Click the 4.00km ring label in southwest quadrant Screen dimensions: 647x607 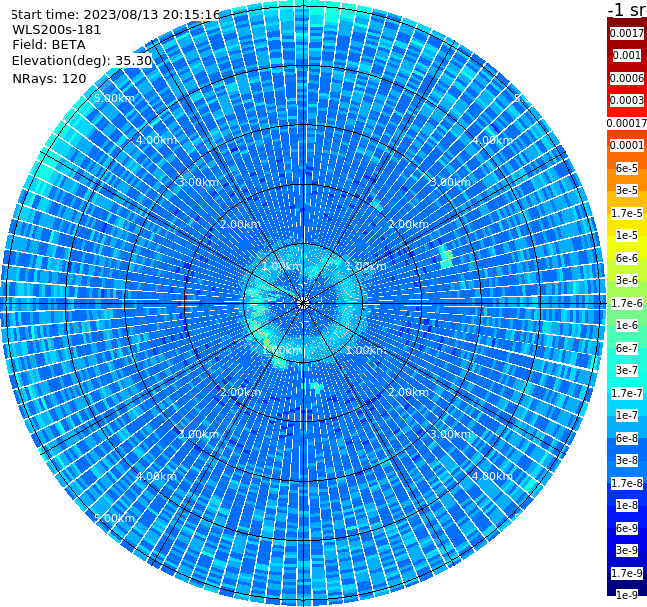point(156,476)
